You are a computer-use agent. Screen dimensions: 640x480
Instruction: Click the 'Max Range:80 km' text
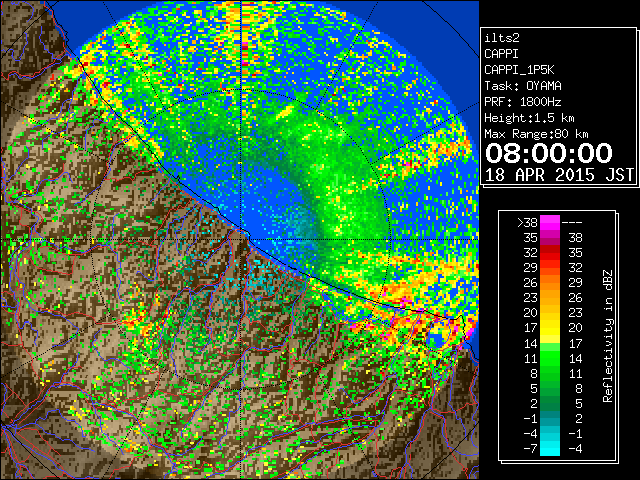(536, 134)
